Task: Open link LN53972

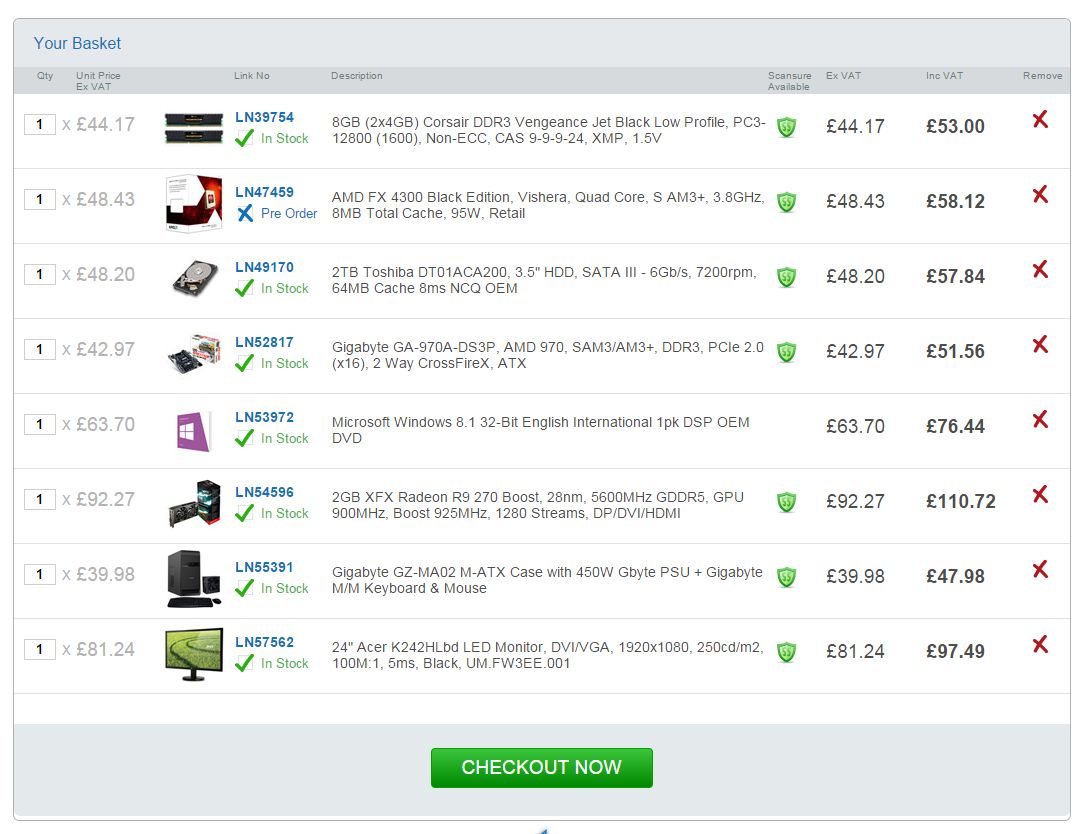Action: coord(264,418)
